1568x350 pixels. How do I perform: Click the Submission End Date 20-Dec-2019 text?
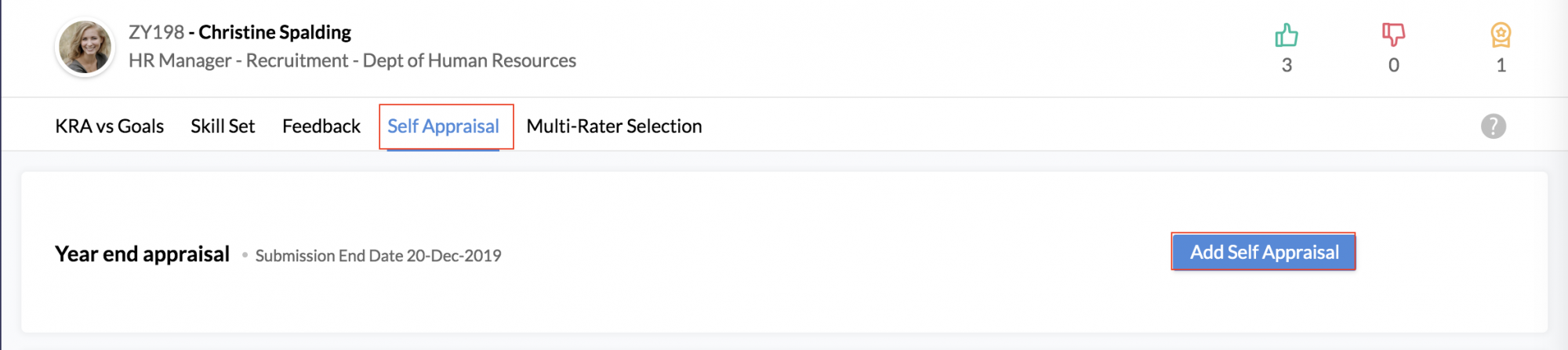(378, 256)
